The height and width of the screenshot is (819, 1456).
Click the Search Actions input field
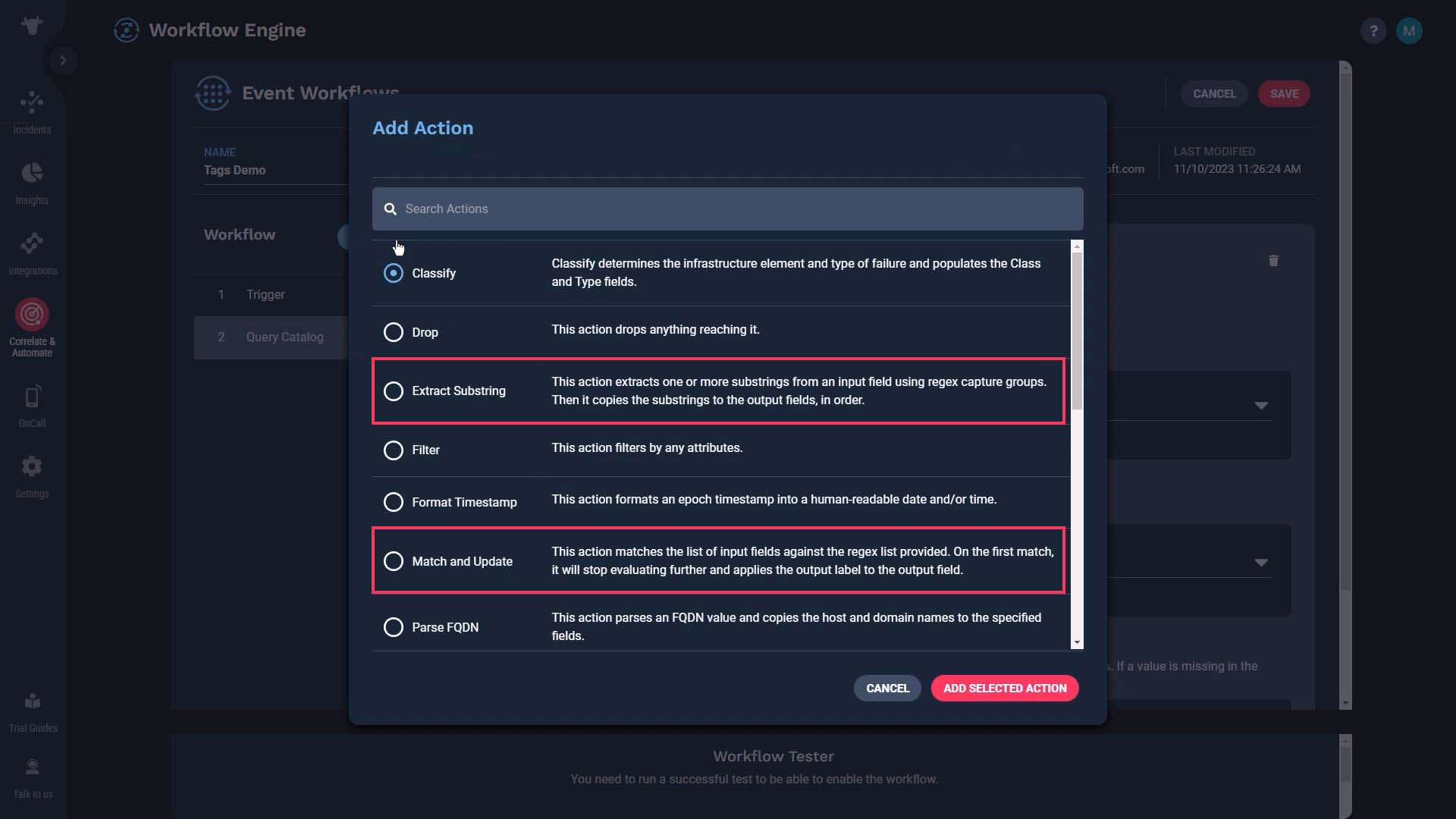(x=727, y=209)
